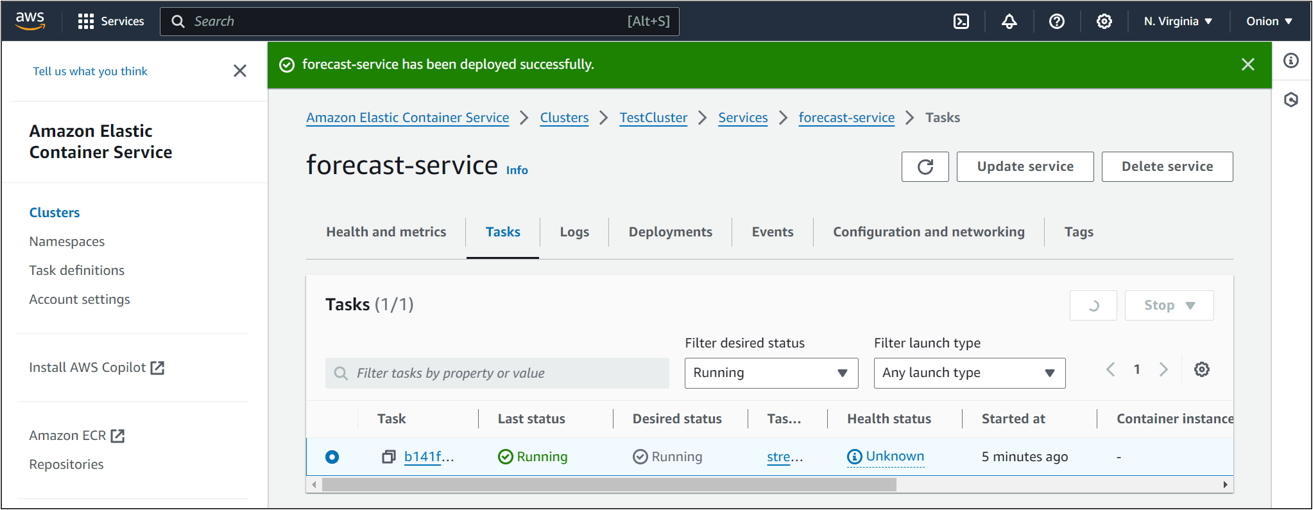Click the Update service button
1313x510 pixels.
pyautogui.click(x=1025, y=167)
